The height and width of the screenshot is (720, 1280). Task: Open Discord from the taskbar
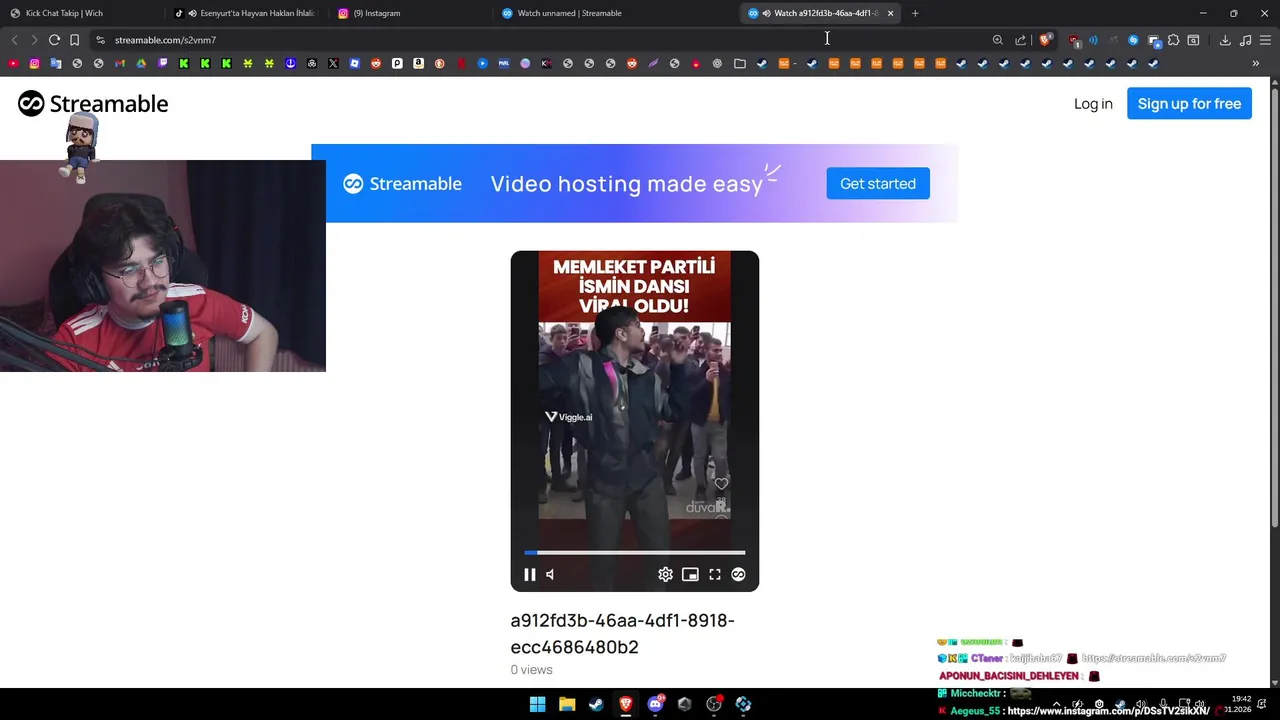655,704
